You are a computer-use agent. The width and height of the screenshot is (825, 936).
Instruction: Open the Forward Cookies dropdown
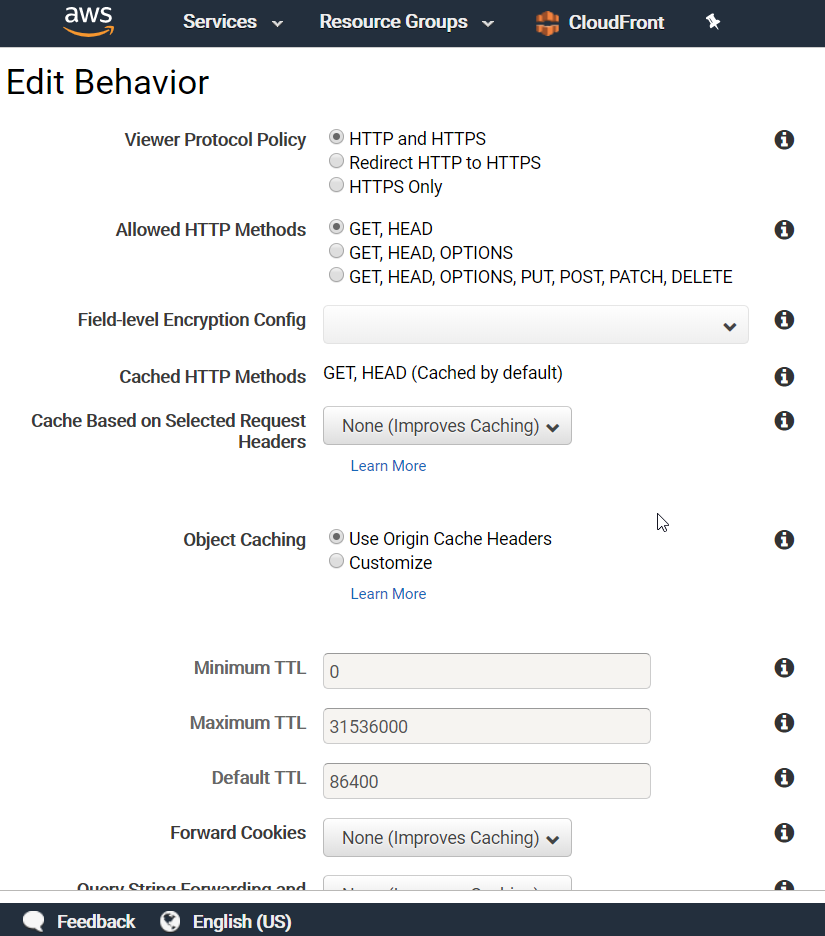[x=447, y=838]
